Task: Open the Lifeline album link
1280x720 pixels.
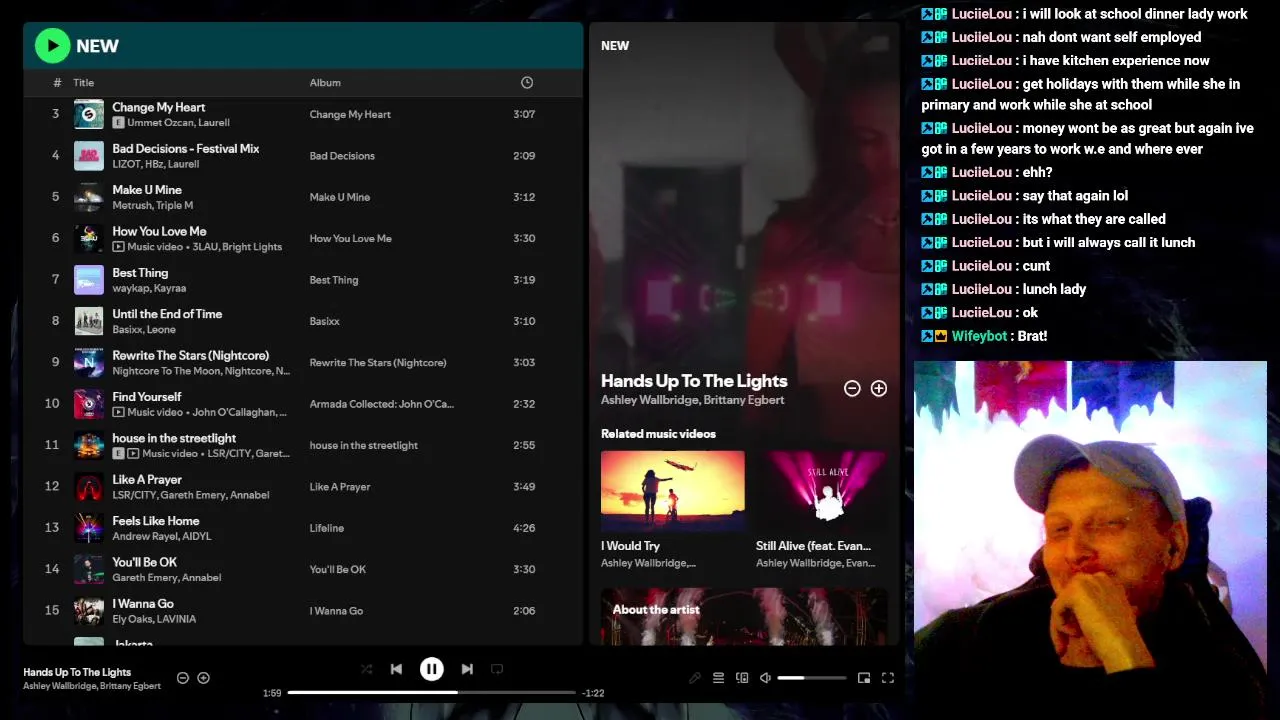Action: [327, 528]
